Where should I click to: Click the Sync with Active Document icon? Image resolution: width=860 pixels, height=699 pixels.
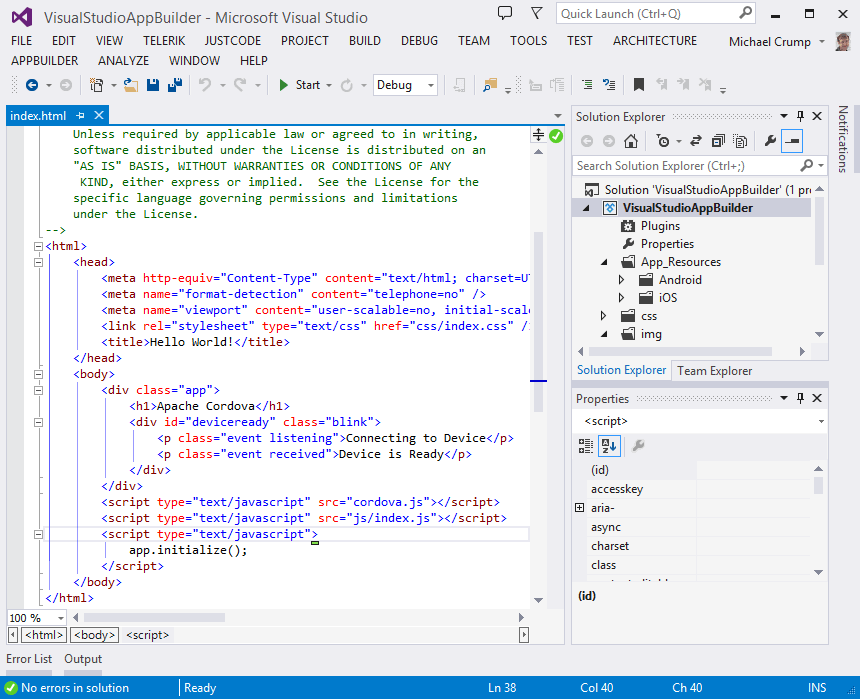(x=694, y=141)
